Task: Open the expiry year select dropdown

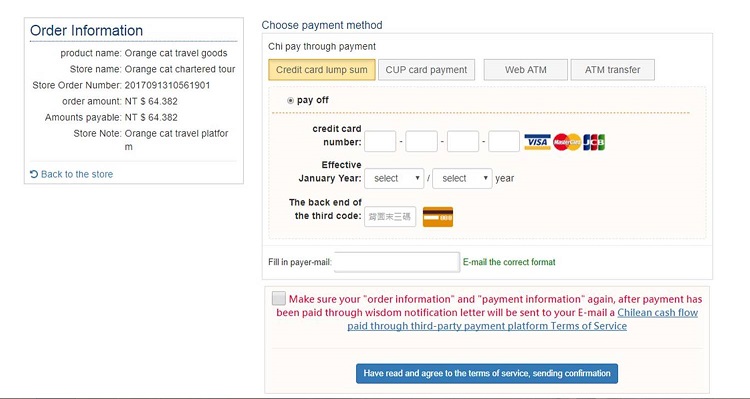Action: tap(462, 178)
